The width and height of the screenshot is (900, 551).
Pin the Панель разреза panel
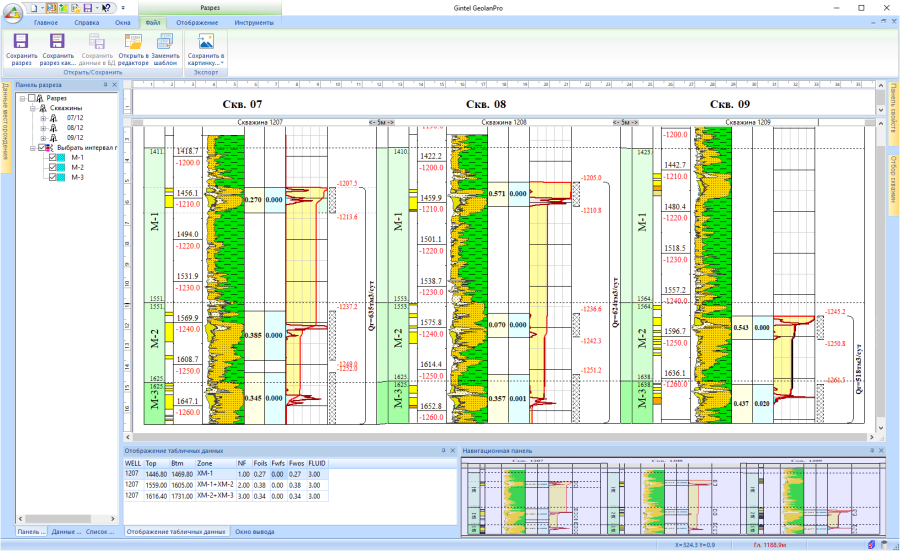[105, 85]
